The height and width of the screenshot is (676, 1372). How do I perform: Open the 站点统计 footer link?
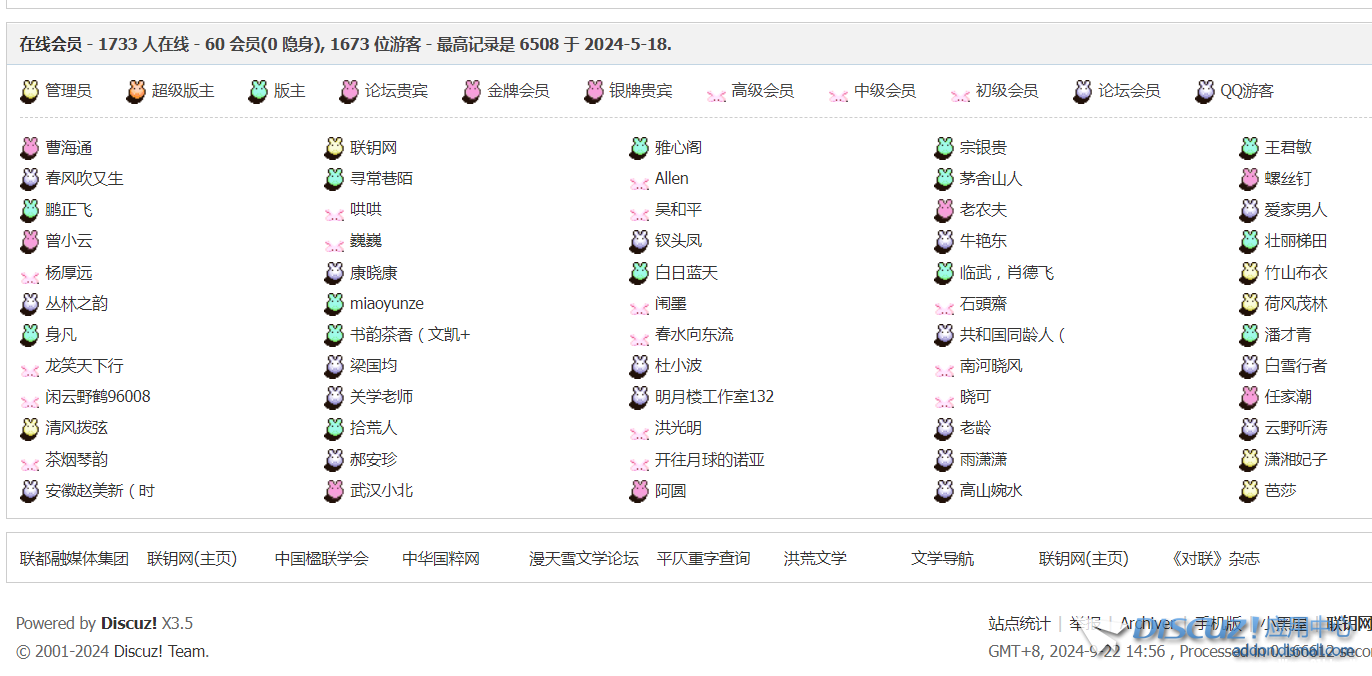click(x=1018, y=624)
